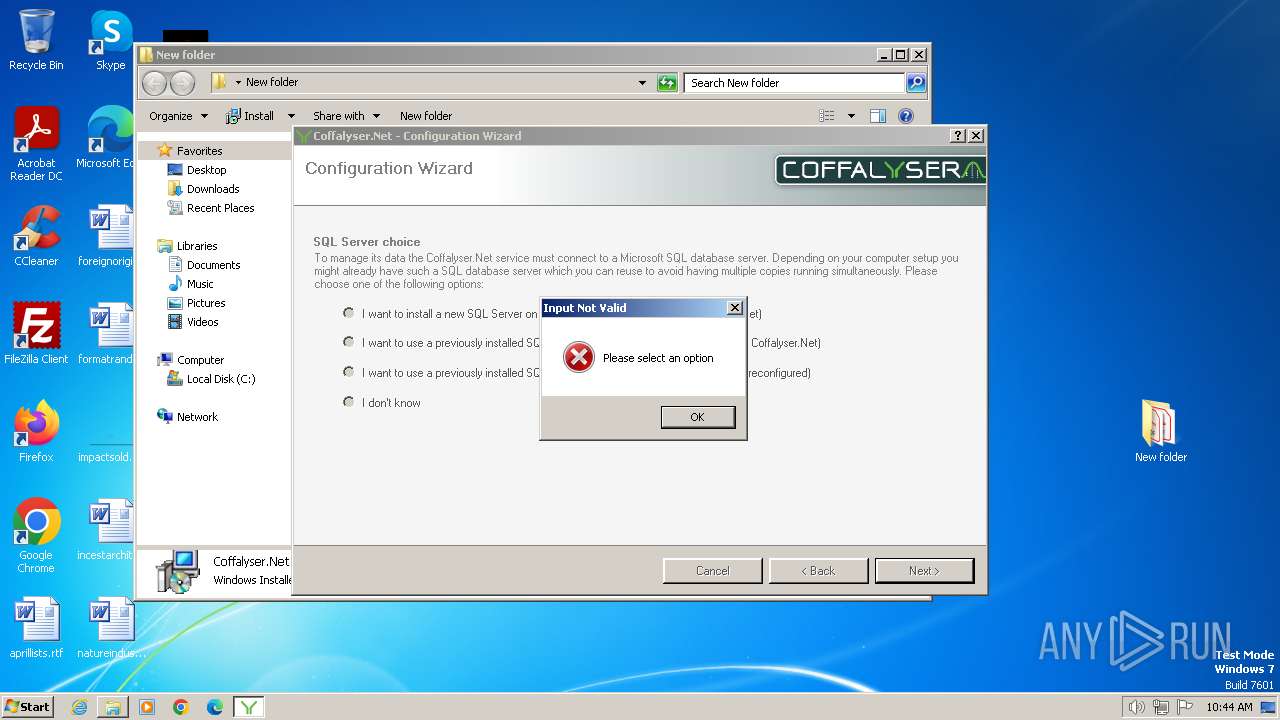This screenshot has width=1280, height=720.
Task: Click the address bar showing New folder
Action: (x=430, y=83)
